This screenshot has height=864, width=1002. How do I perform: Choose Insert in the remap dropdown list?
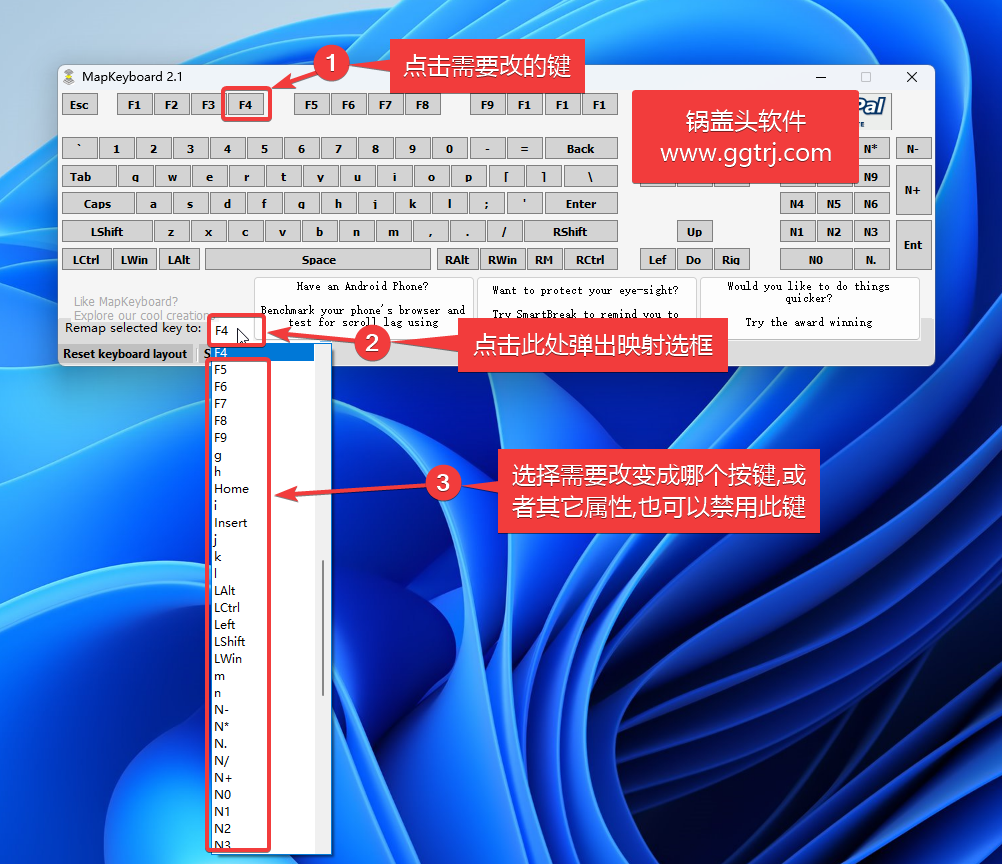[263, 523]
